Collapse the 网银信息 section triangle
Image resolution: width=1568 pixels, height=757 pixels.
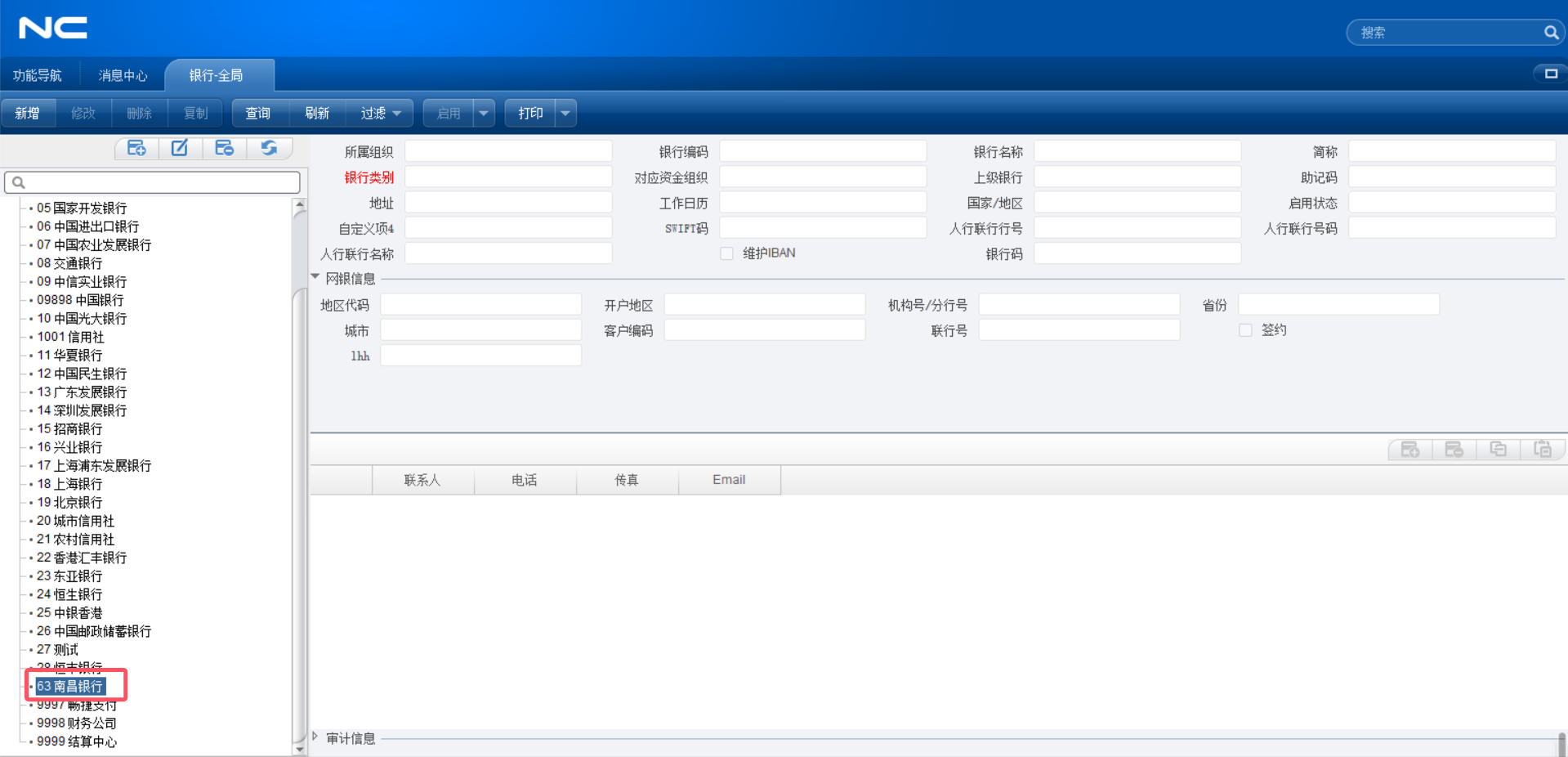pos(315,275)
